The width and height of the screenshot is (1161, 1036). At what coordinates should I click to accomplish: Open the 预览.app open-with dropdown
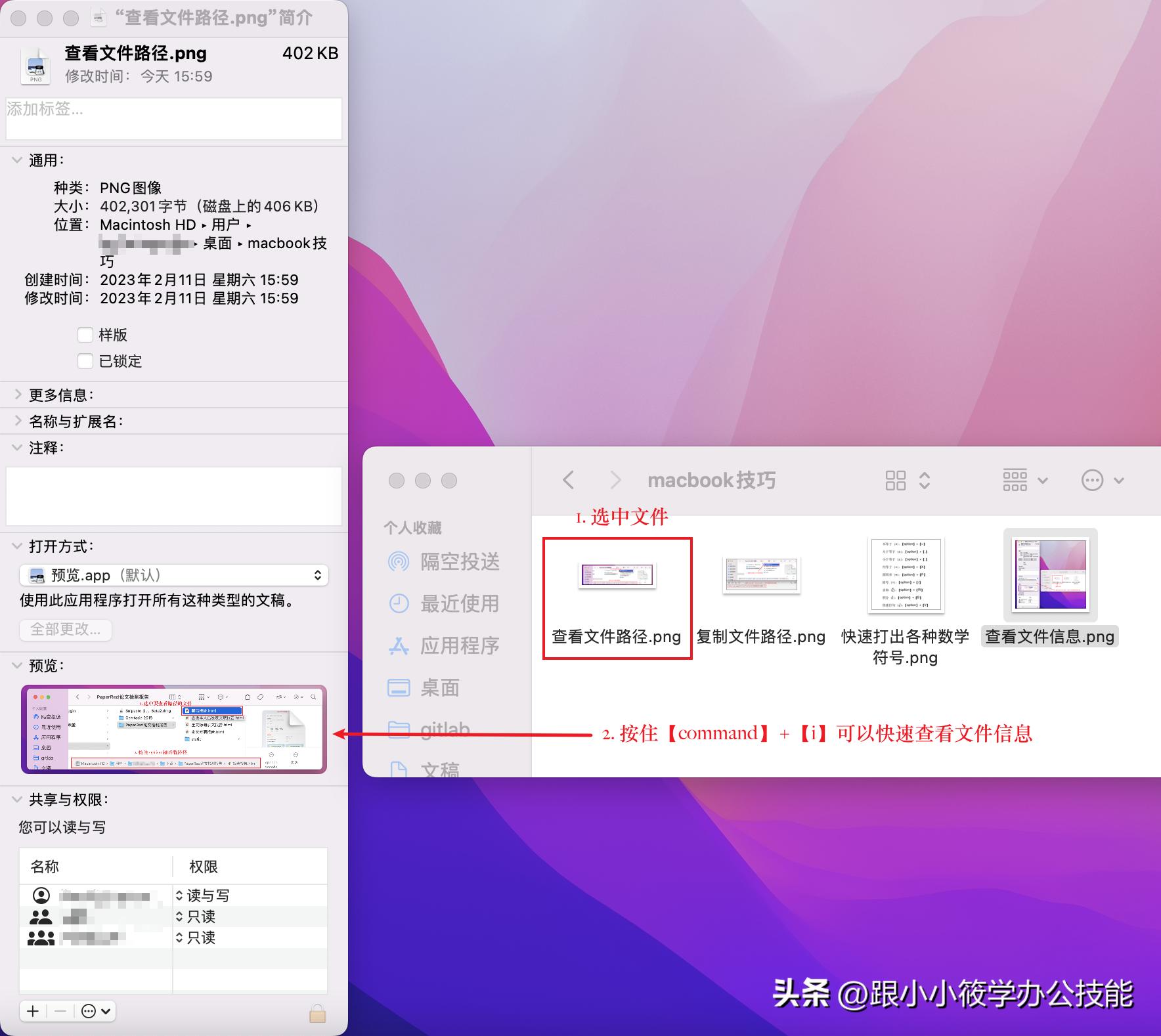(173, 575)
